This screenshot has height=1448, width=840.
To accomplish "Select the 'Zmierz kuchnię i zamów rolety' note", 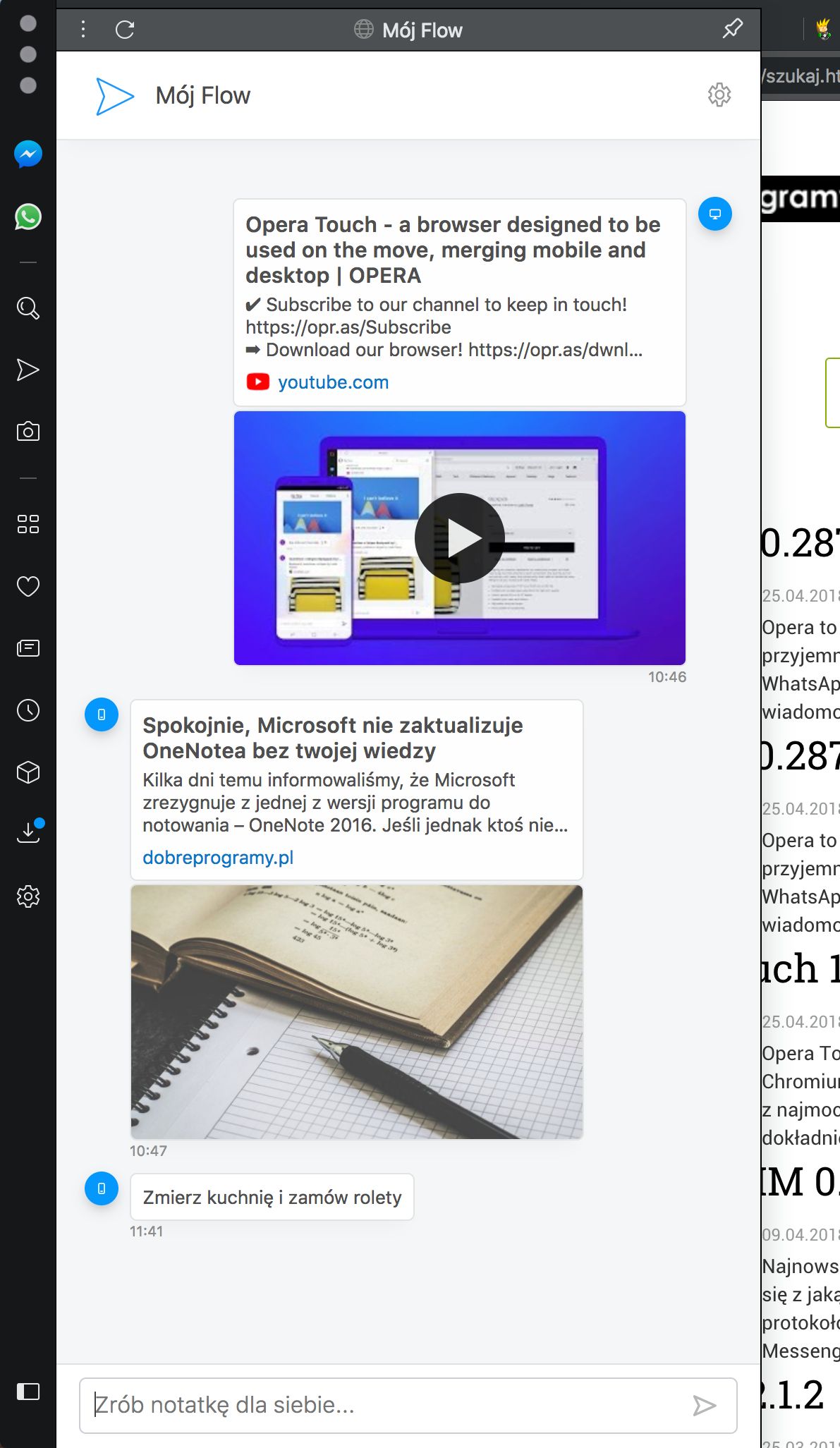I will click(272, 1197).
